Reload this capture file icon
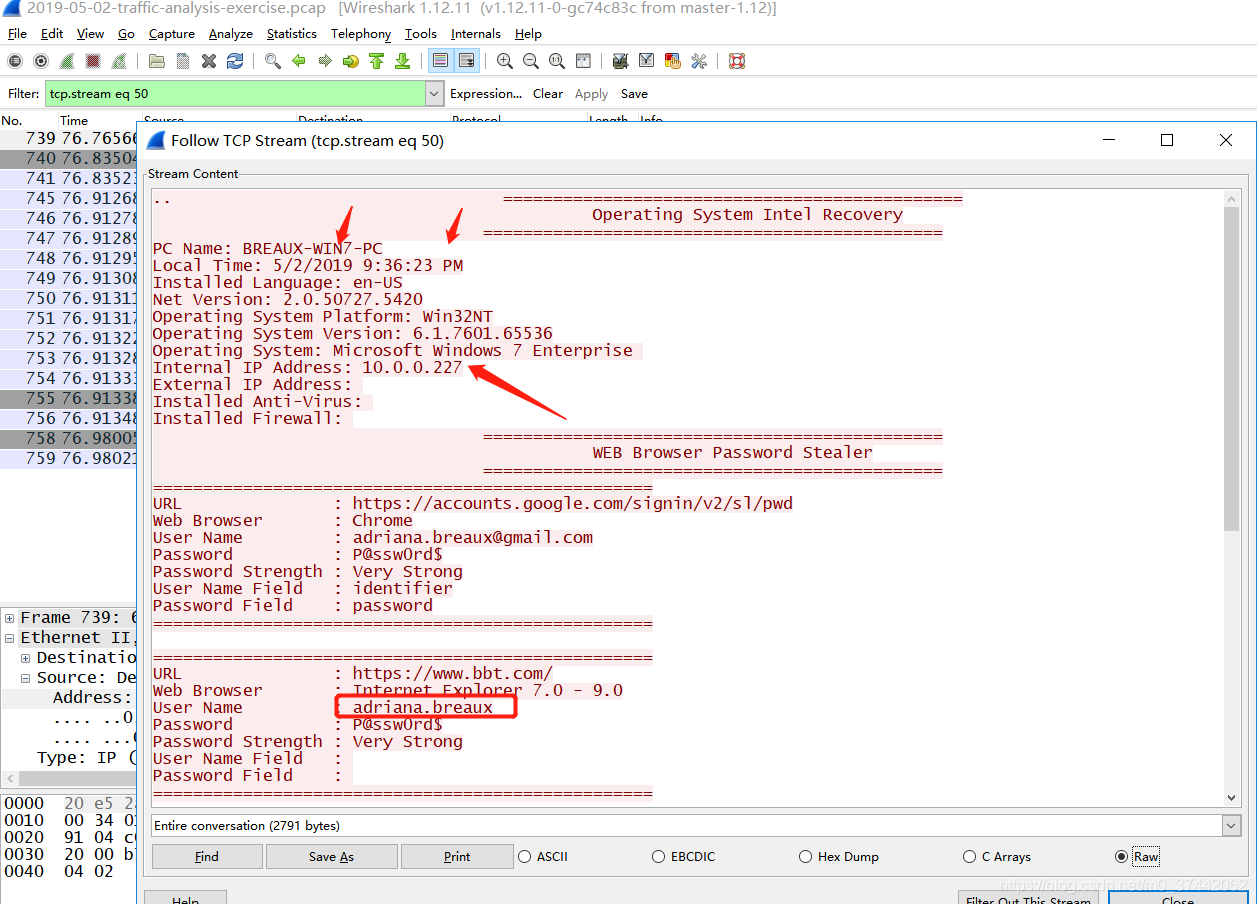 pos(235,61)
